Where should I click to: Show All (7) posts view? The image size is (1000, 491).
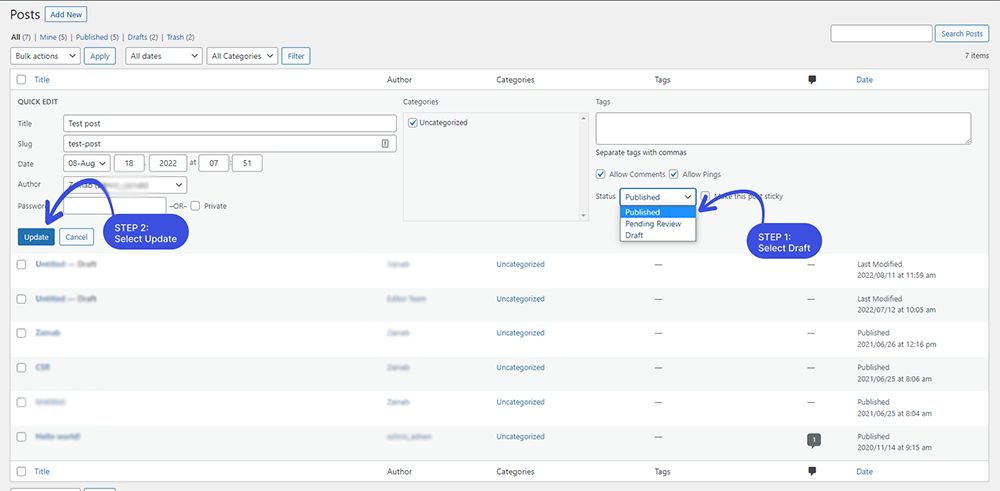coord(21,38)
